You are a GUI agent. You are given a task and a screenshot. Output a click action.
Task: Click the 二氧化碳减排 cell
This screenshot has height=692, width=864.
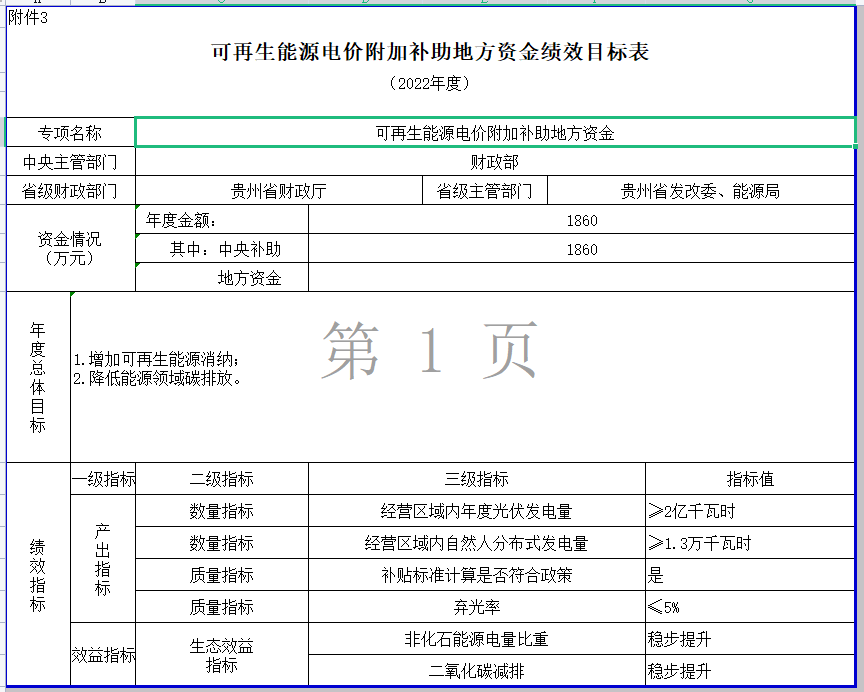click(x=476, y=671)
